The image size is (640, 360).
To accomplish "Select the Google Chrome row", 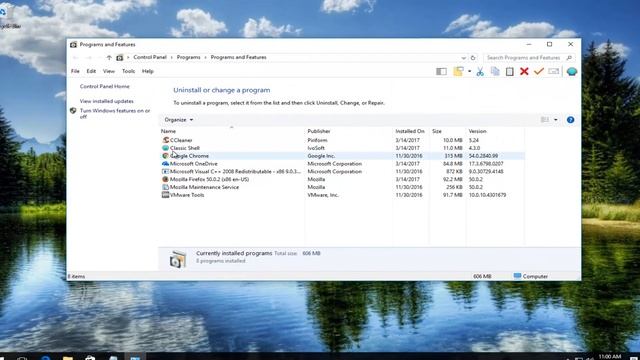I will [x=342, y=156].
